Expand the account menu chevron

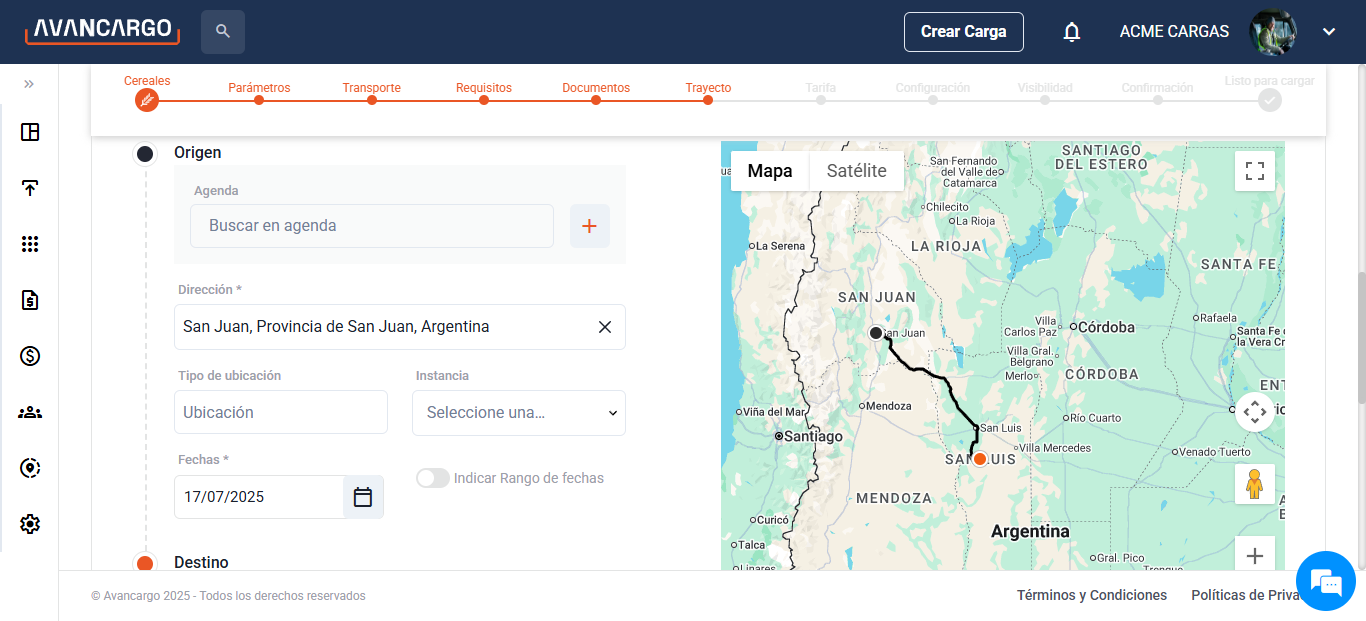tap(1329, 32)
